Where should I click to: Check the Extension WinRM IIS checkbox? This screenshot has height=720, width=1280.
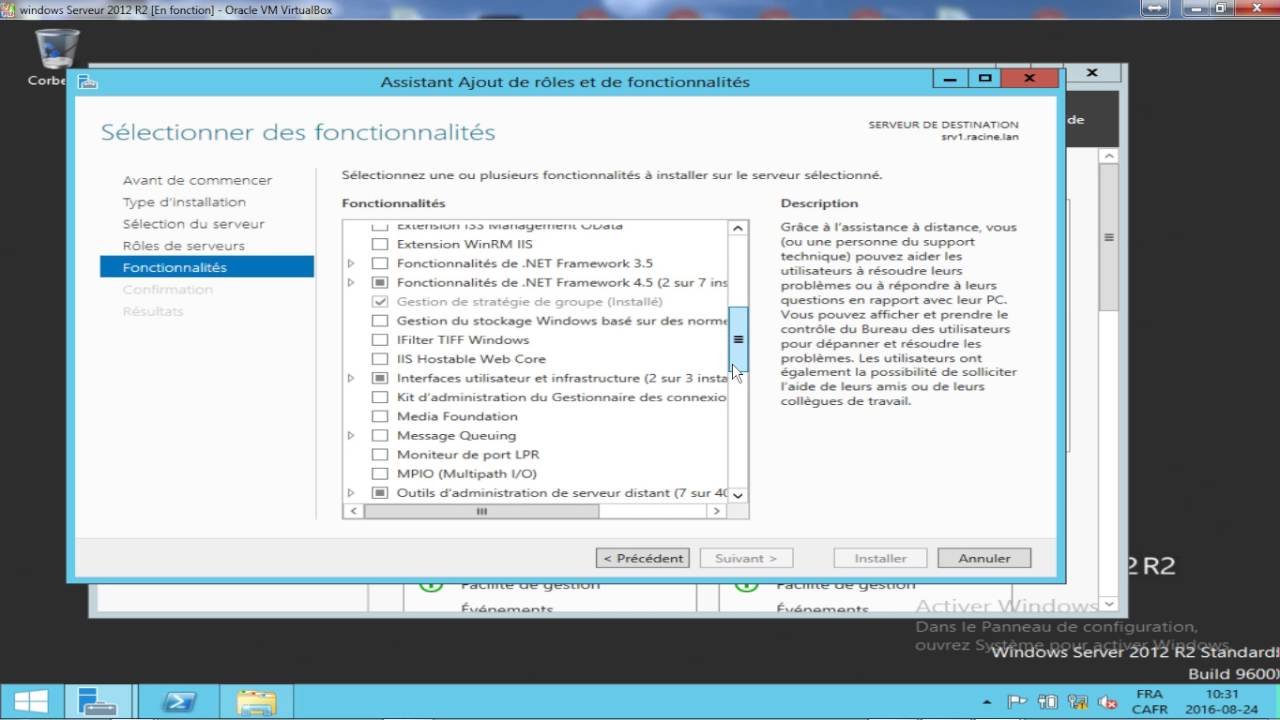pos(379,244)
